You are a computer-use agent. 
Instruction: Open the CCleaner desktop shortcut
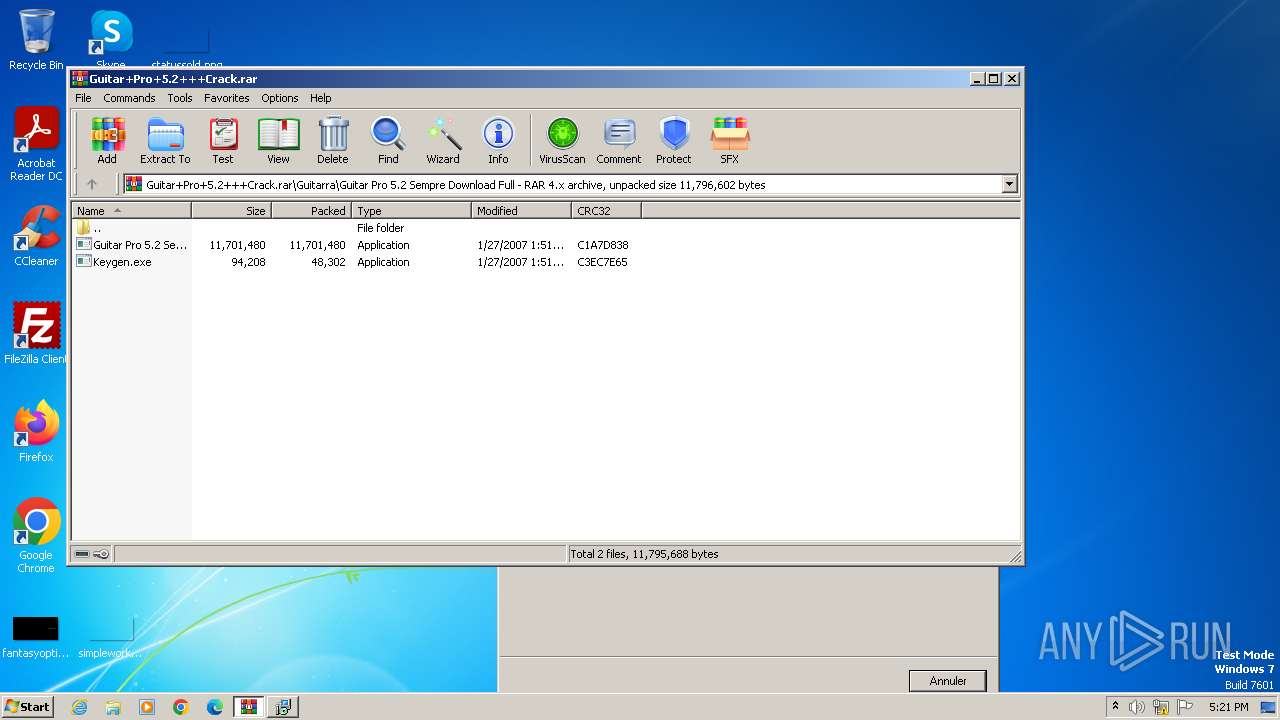tap(36, 236)
